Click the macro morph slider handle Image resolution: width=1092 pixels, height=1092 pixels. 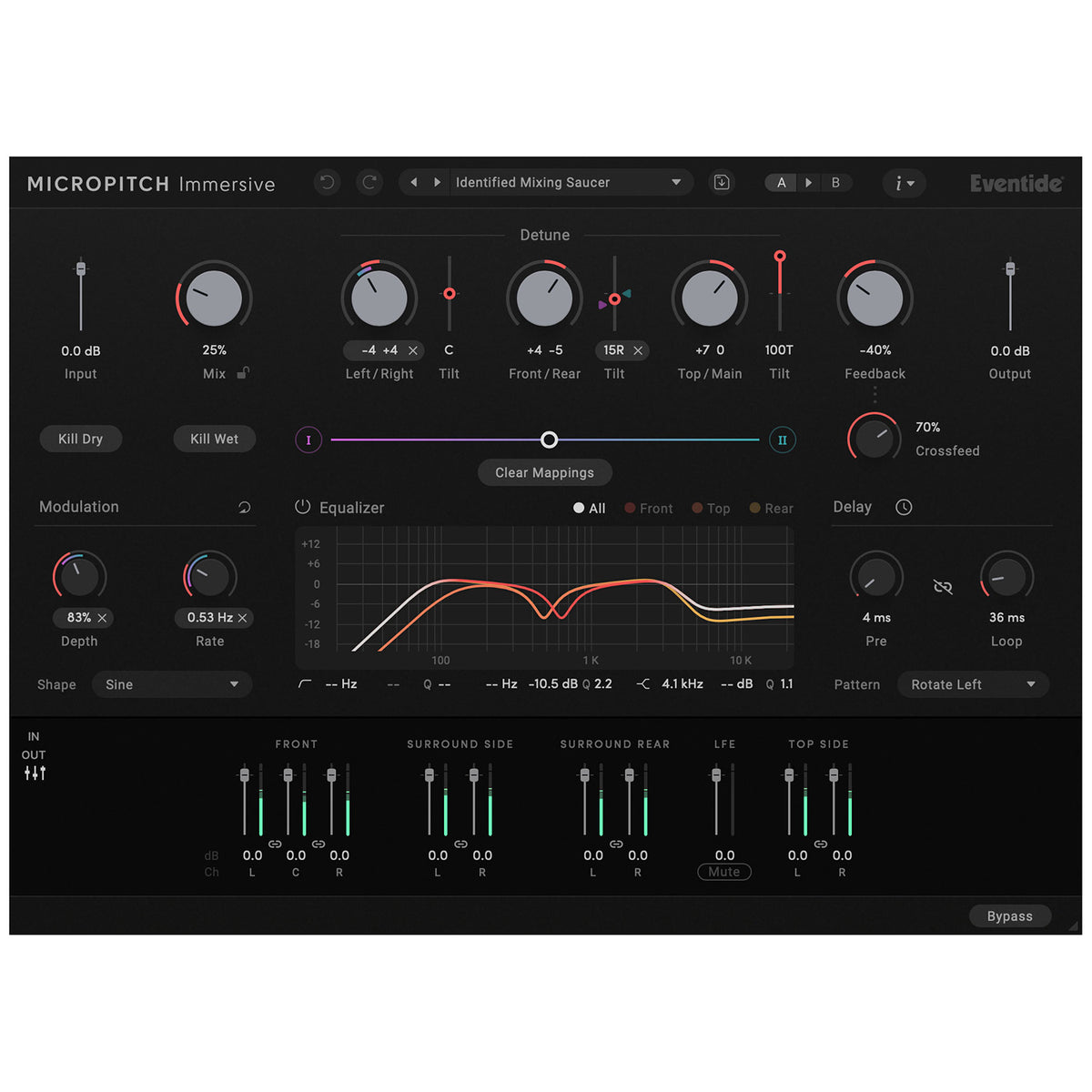pyautogui.click(x=549, y=440)
